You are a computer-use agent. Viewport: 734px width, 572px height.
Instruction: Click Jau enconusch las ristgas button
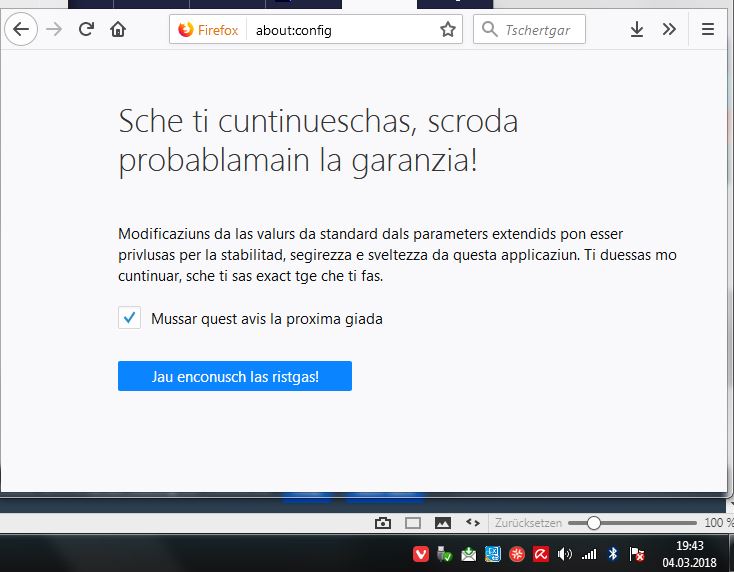point(235,376)
